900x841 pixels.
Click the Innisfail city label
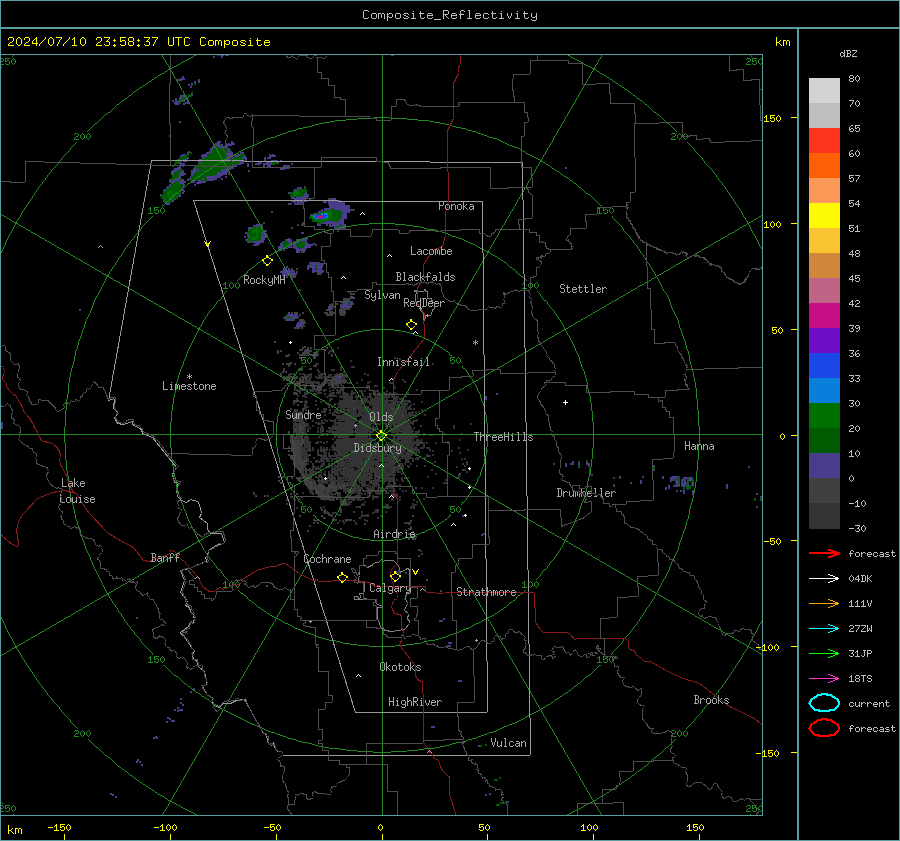(404, 362)
